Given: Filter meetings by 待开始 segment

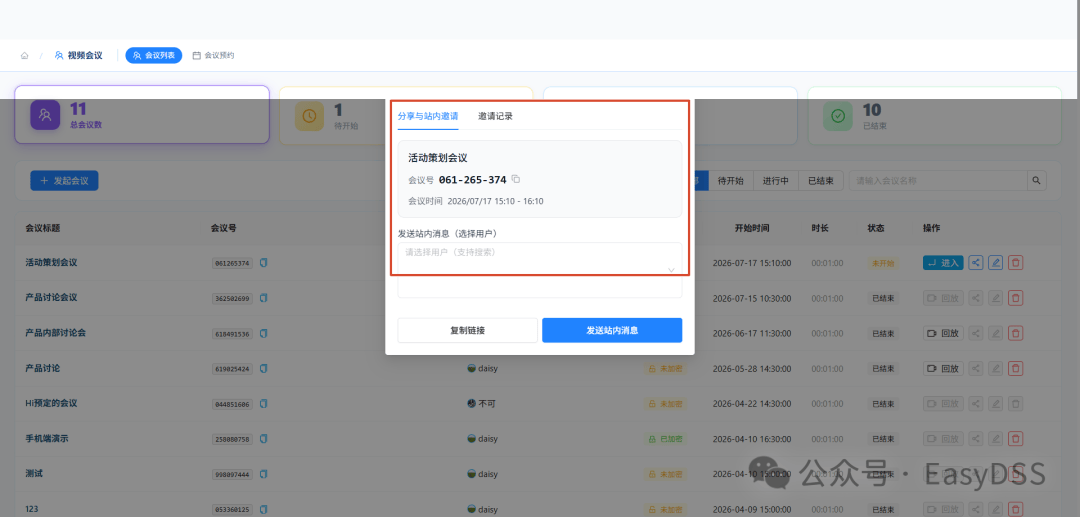Looking at the screenshot, I should click(x=731, y=181).
